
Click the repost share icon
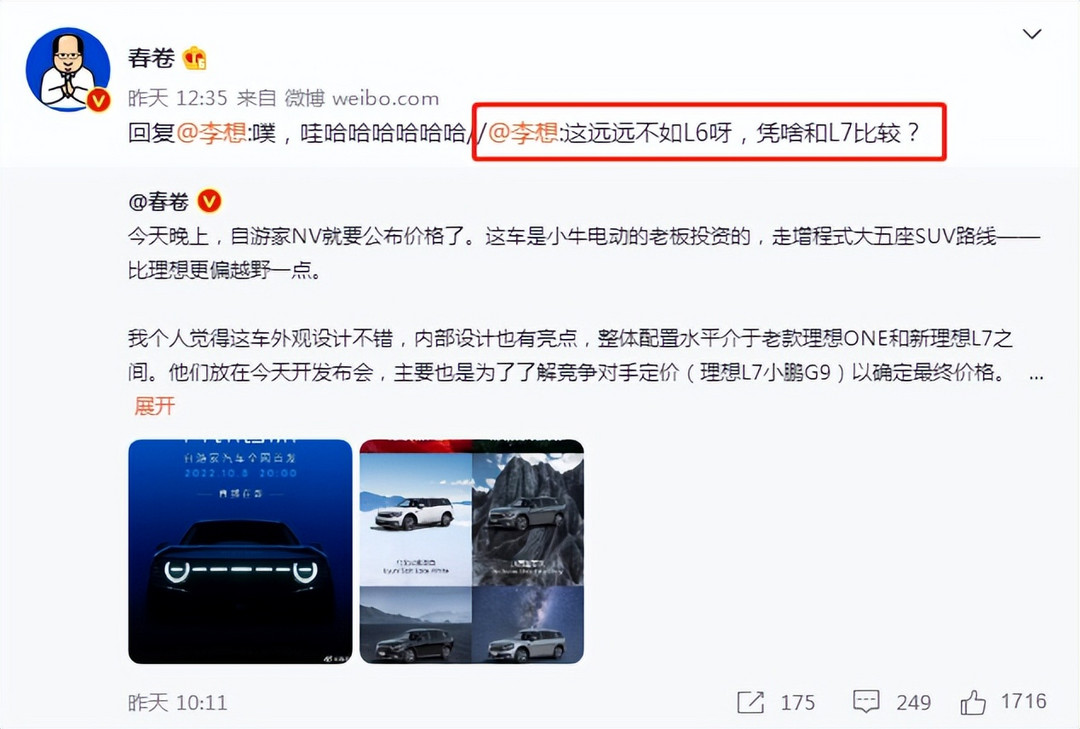pos(750,702)
